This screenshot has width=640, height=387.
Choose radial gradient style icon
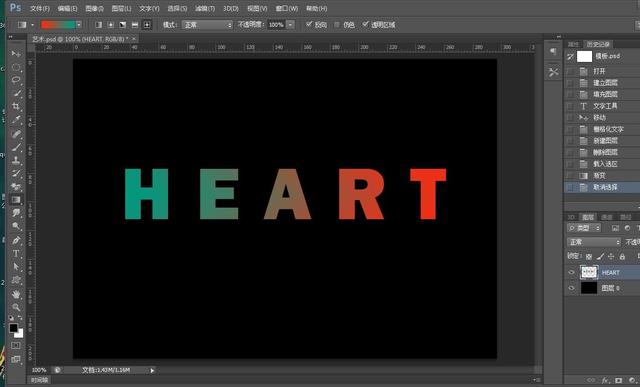111,25
